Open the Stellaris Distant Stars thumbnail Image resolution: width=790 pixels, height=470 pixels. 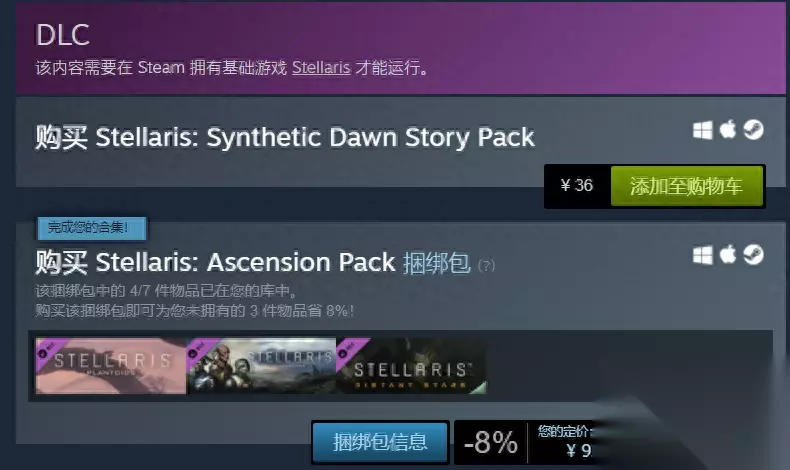pos(411,366)
